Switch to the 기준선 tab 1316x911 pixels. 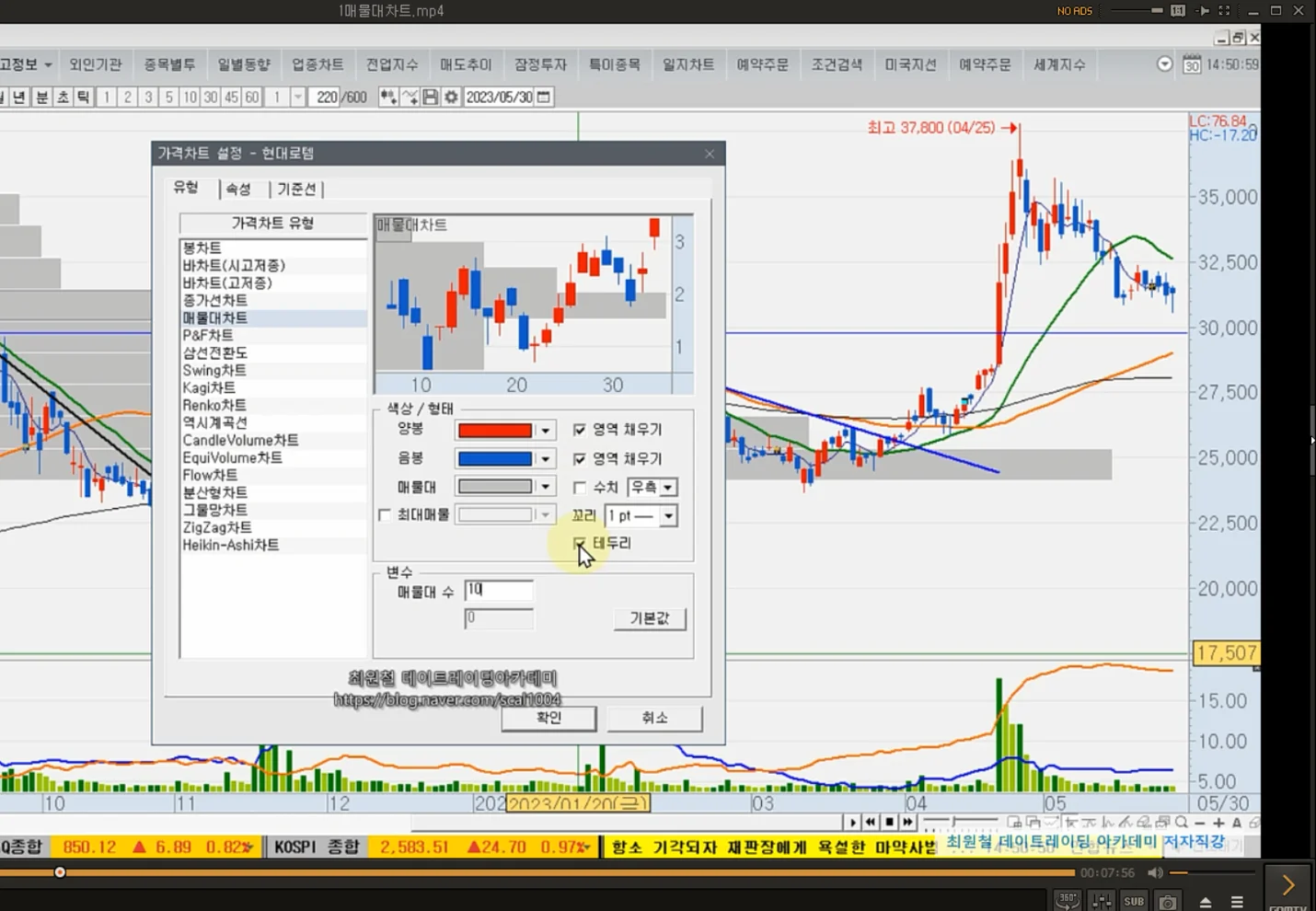(296, 189)
